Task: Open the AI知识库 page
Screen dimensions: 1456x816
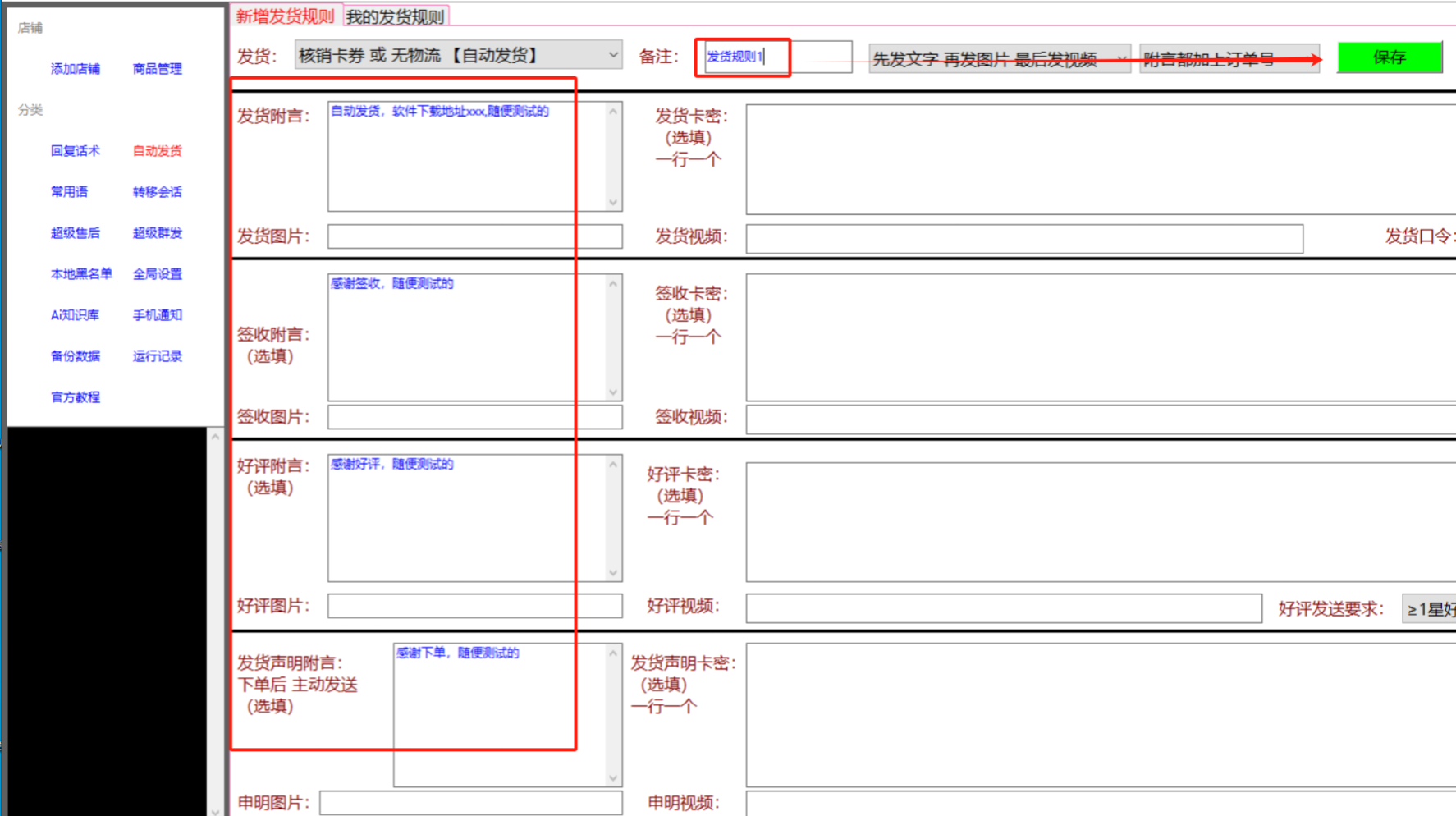Action: point(76,315)
